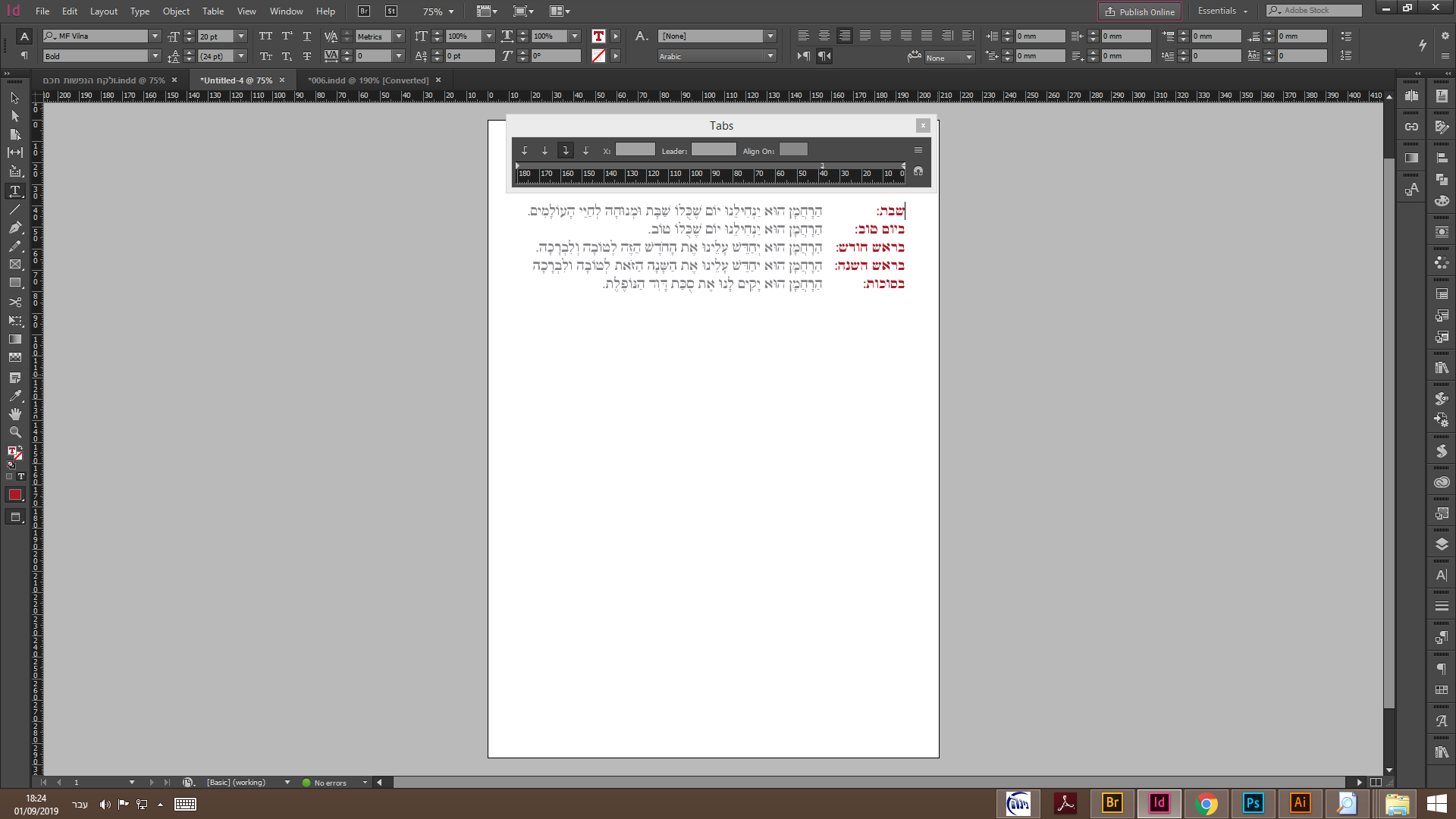1456x819 pixels.
Task: Switch to the 006.indd document tab
Action: (368, 80)
